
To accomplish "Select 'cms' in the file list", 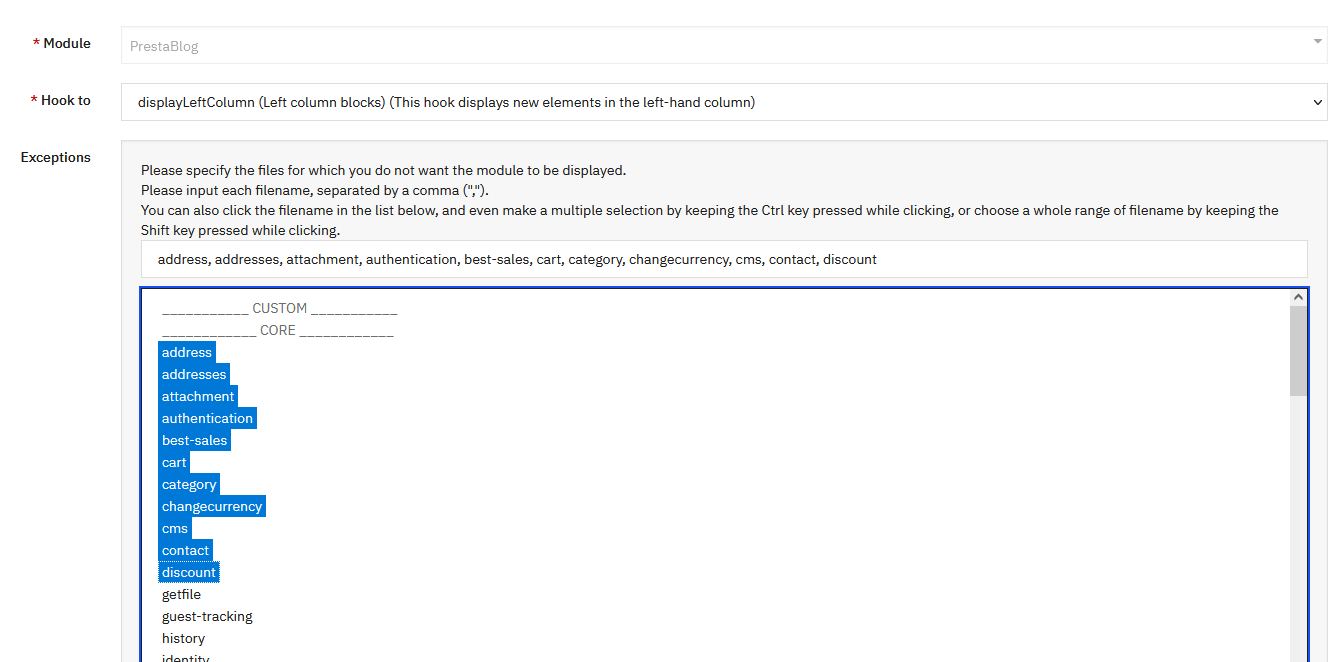I will [x=175, y=528].
